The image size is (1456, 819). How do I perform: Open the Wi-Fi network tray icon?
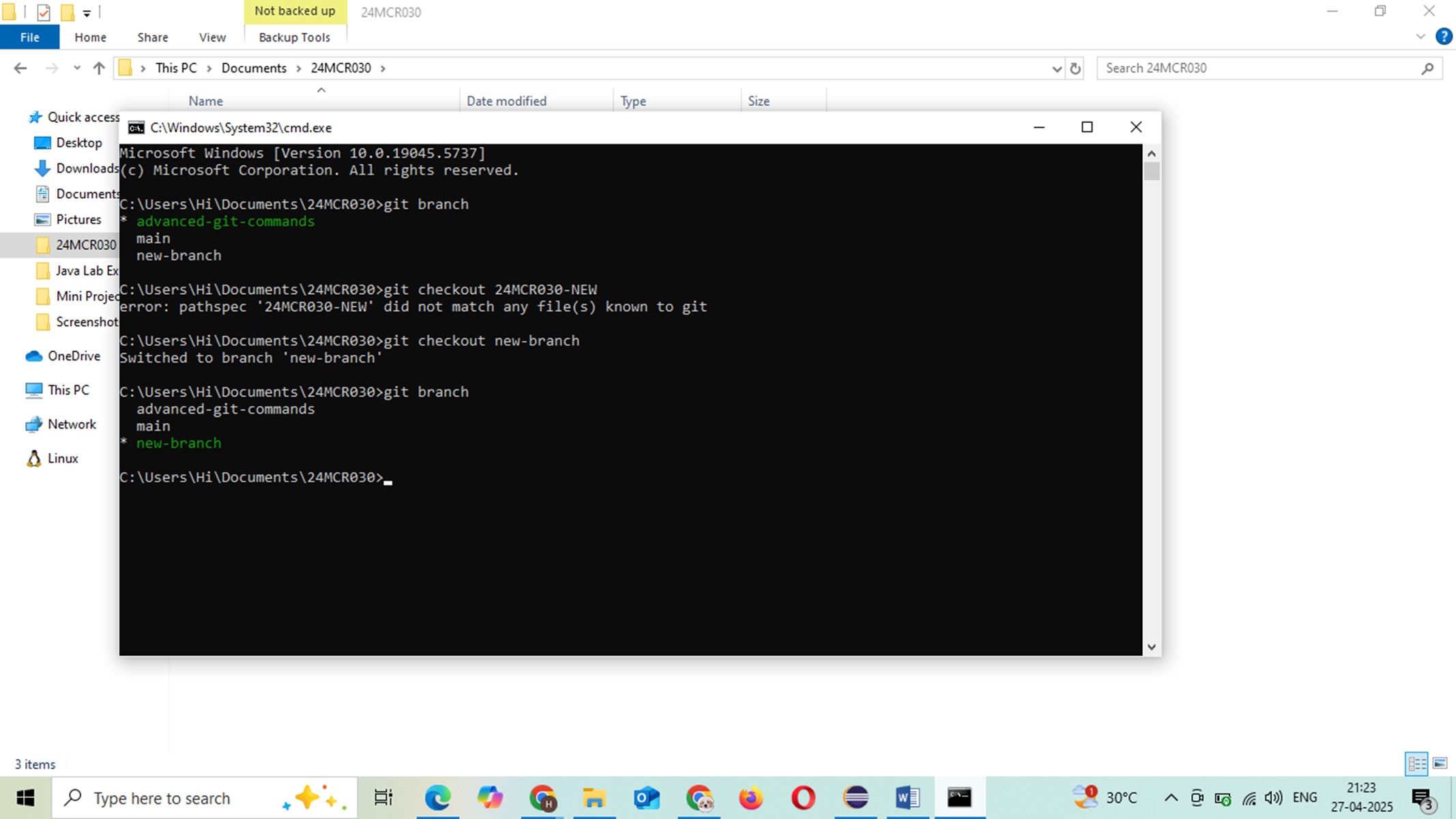pos(1249,798)
